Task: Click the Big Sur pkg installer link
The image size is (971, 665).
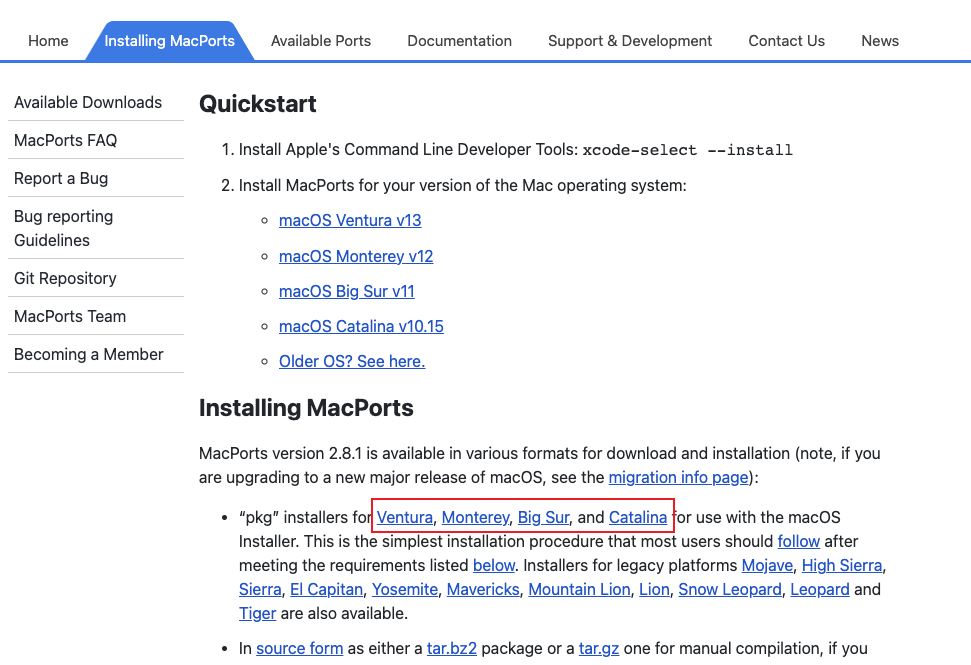Action: point(543,517)
